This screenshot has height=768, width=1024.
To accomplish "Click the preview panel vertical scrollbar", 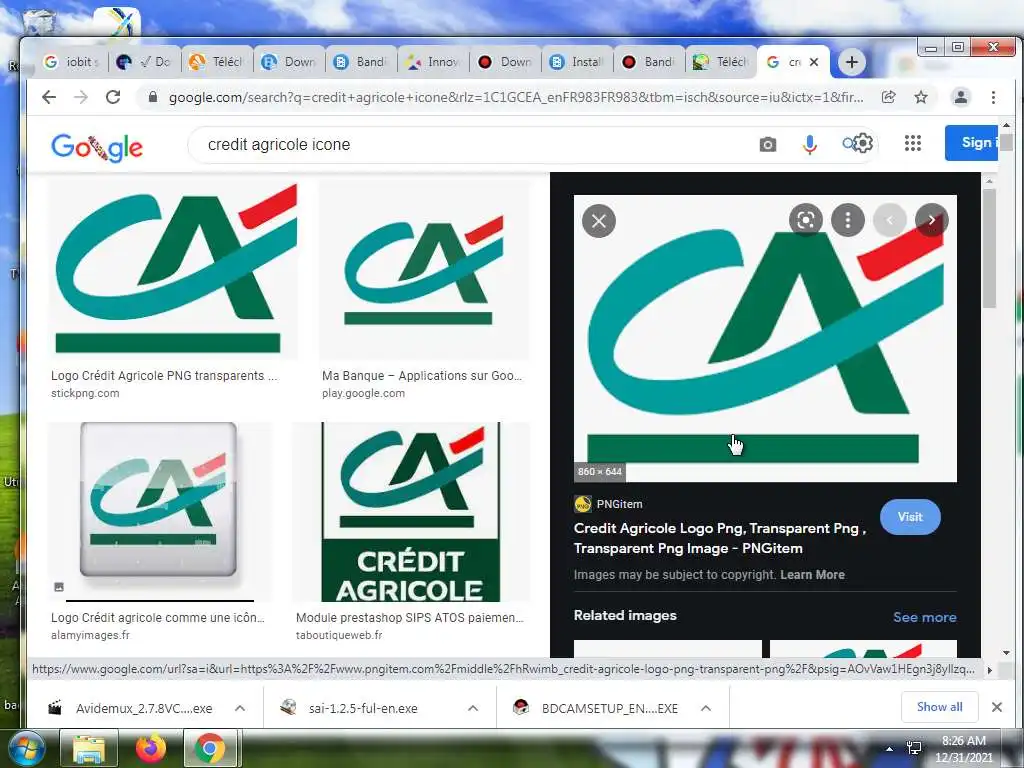I will [x=989, y=248].
